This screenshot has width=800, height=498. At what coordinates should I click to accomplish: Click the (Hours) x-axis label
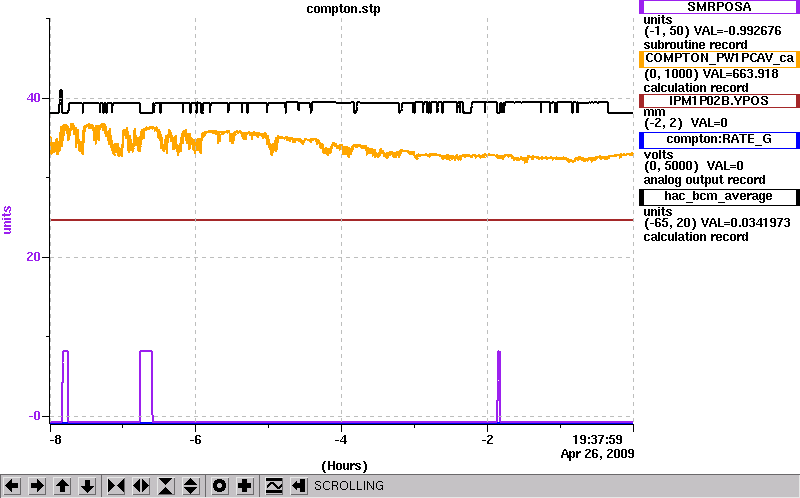pyautogui.click(x=344, y=465)
